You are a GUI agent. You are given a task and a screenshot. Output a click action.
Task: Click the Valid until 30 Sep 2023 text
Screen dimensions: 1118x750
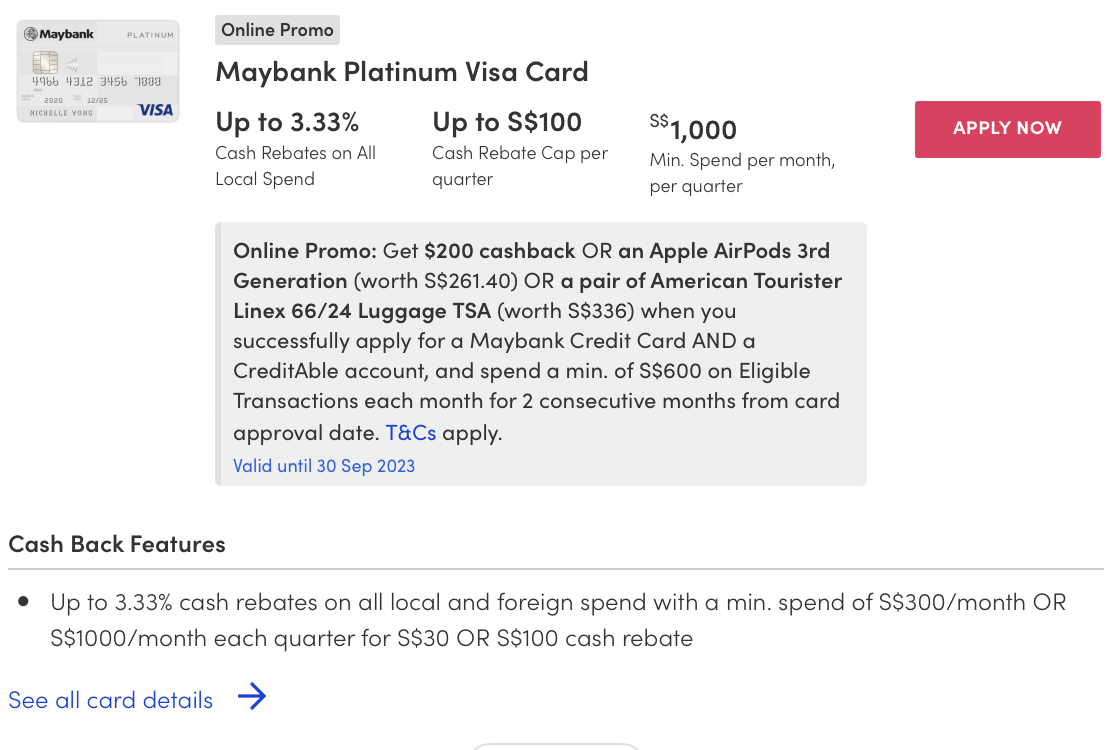[x=324, y=466]
